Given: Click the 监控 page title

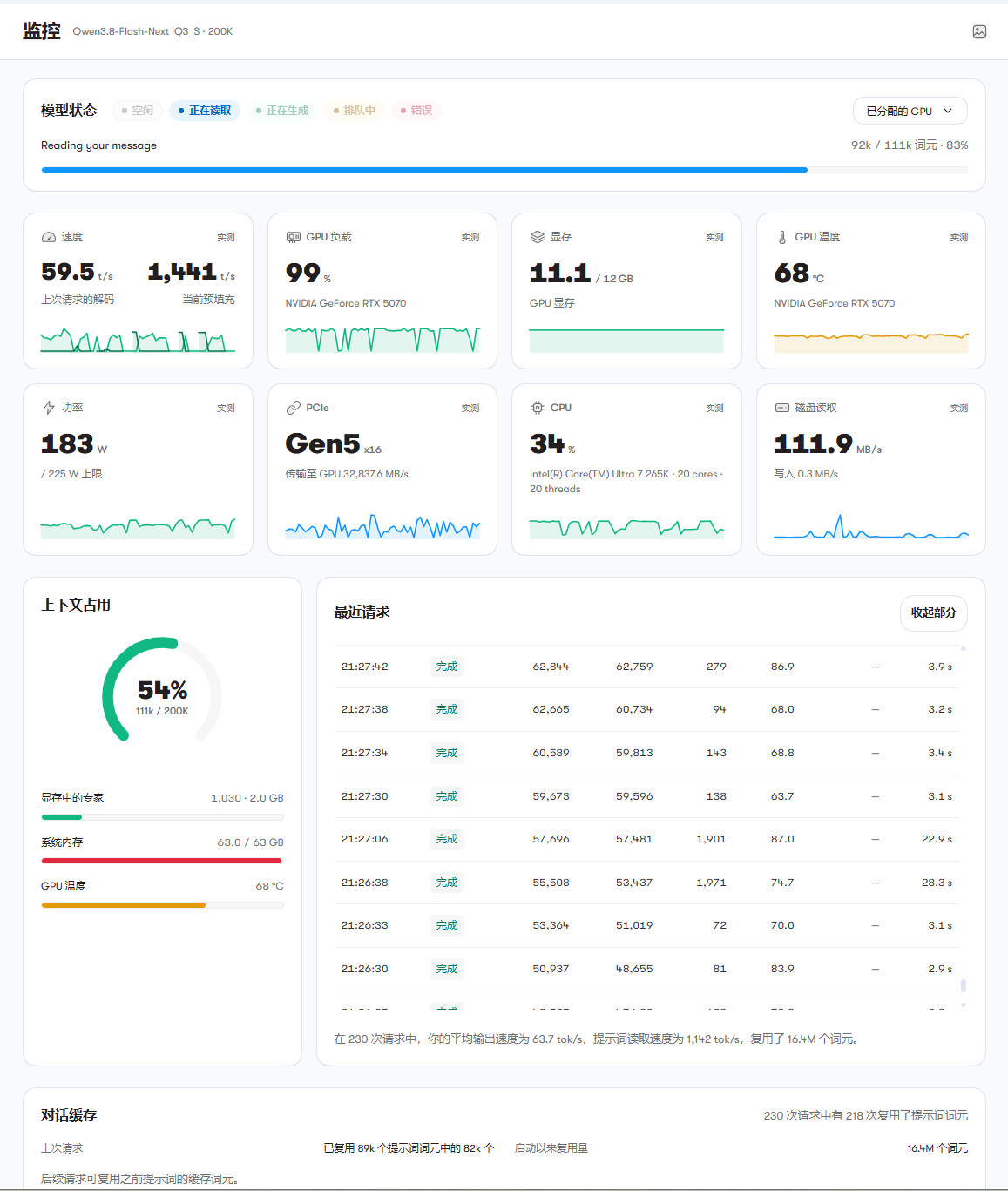Looking at the screenshot, I should 42,31.
